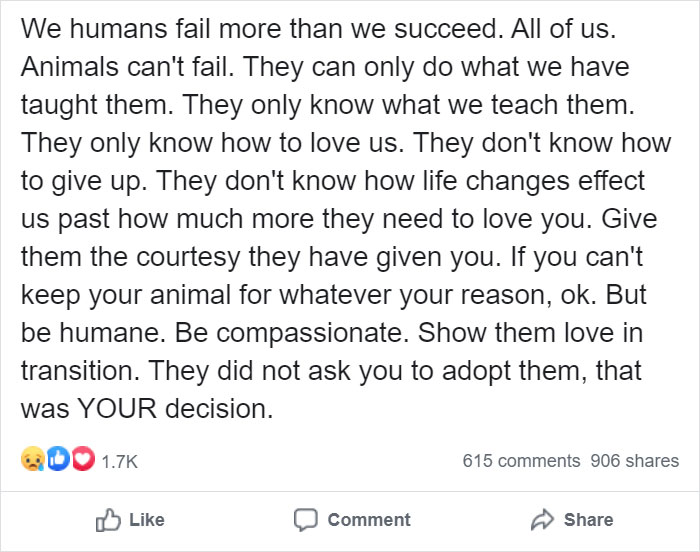Click the red heart reaction icon
700x552 pixels.
pyautogui.click(x=83, y=459)
